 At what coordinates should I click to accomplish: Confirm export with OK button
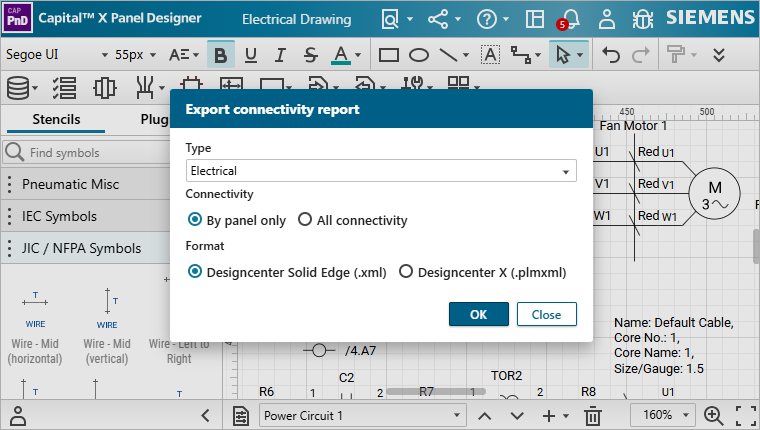pyautogui.click(x=479, y=314)
